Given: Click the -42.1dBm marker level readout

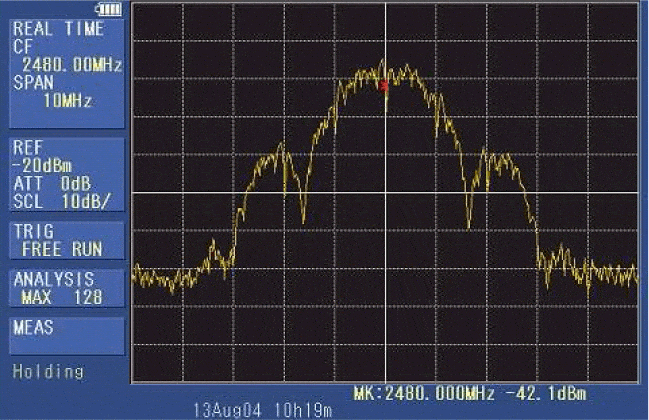Looking at the screenshot, I should coord(548,393).
